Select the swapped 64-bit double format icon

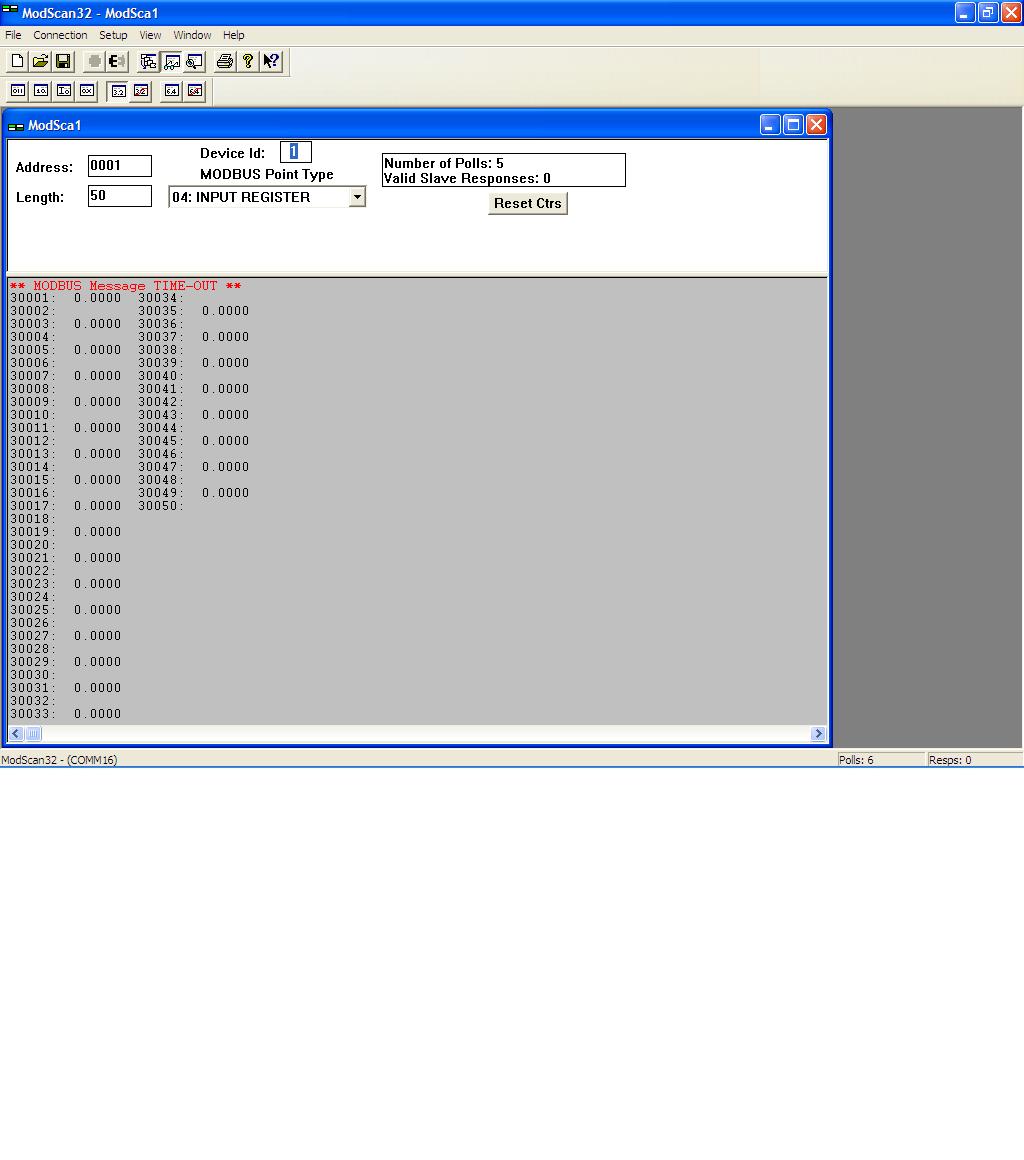194,91
